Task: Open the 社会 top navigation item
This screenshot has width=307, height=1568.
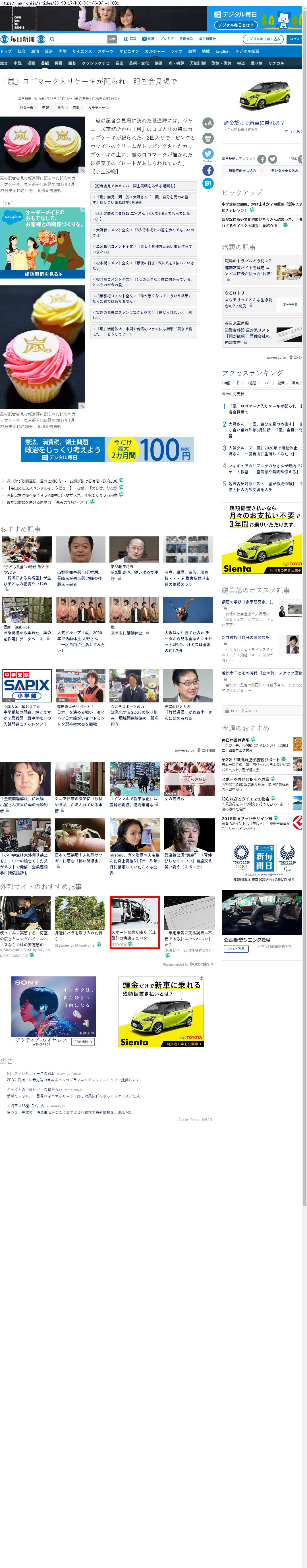Action: 21,52
